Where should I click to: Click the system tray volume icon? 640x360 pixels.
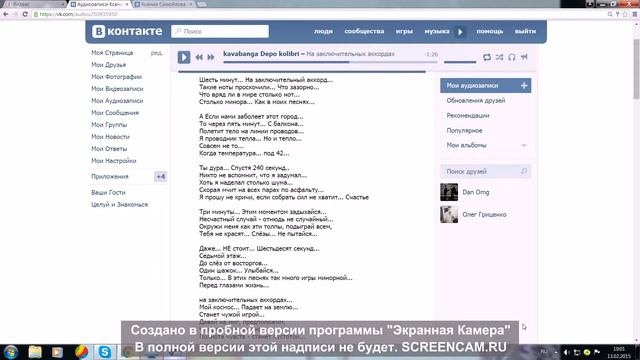(567, 352)
